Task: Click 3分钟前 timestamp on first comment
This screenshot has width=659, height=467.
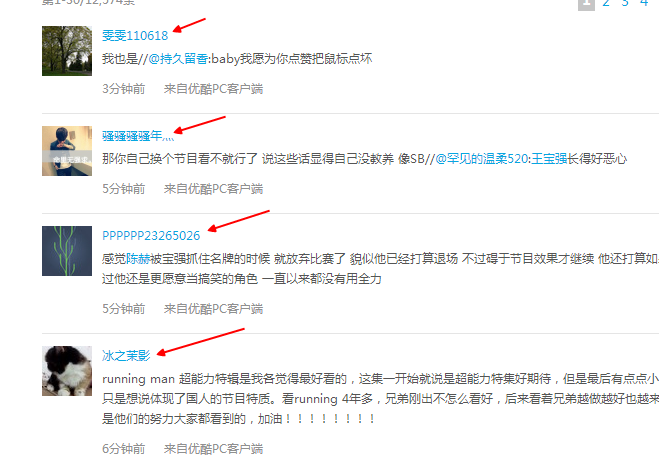Action: click(x=124, y=89)
